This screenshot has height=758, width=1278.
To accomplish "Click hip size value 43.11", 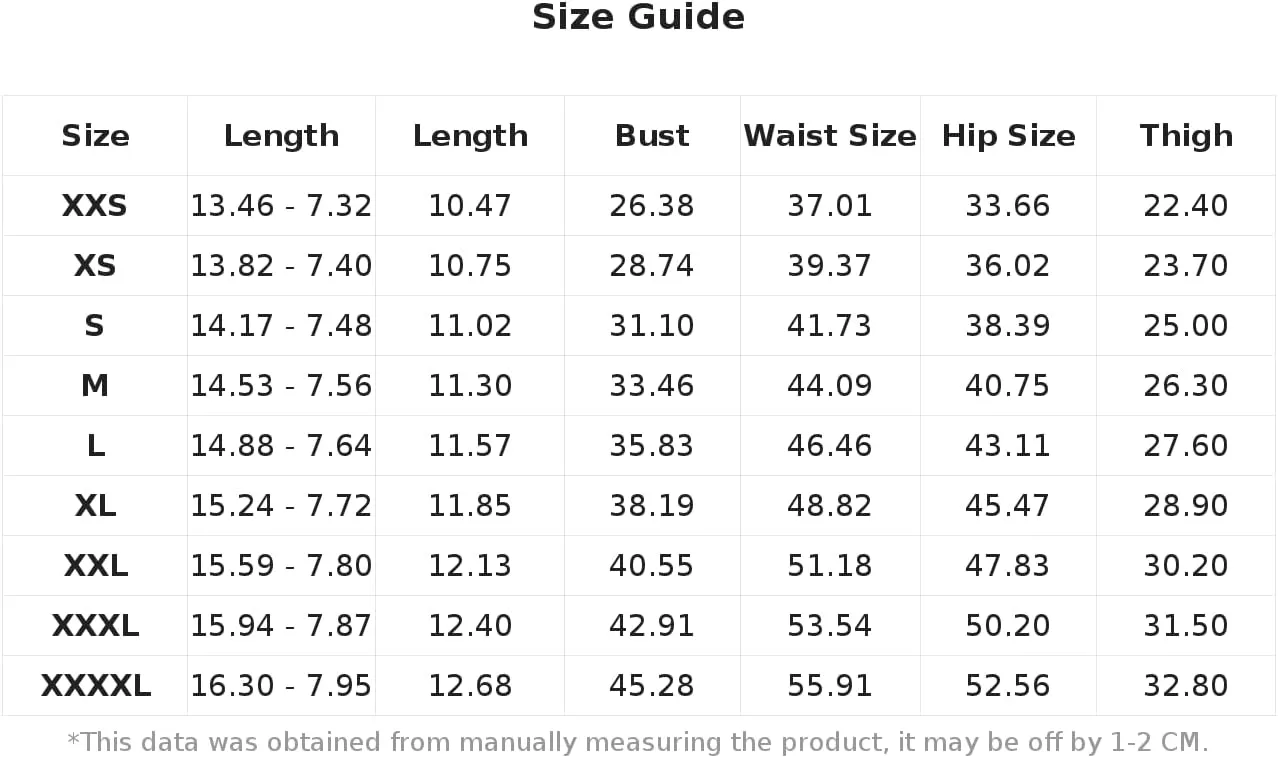I will pyautogui.click(x=1008, y=446).
